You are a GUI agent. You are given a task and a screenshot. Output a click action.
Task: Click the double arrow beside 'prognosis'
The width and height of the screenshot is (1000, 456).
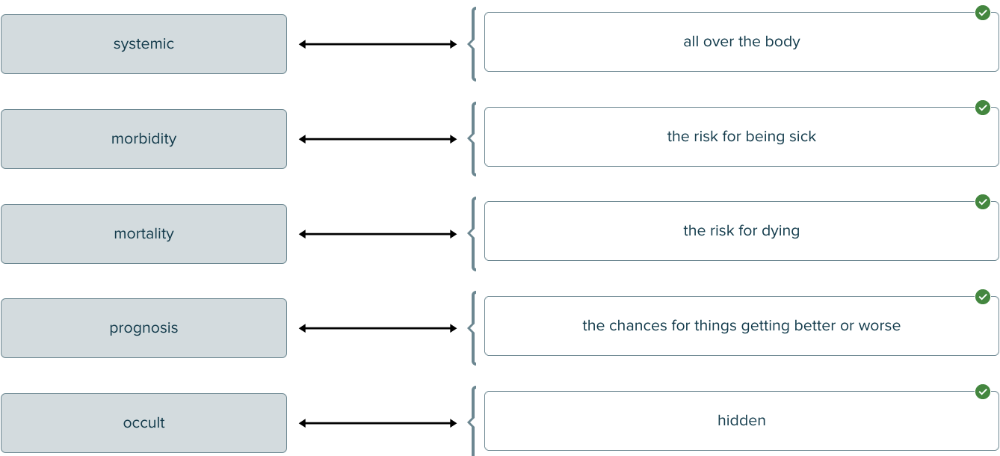point(378,328)
